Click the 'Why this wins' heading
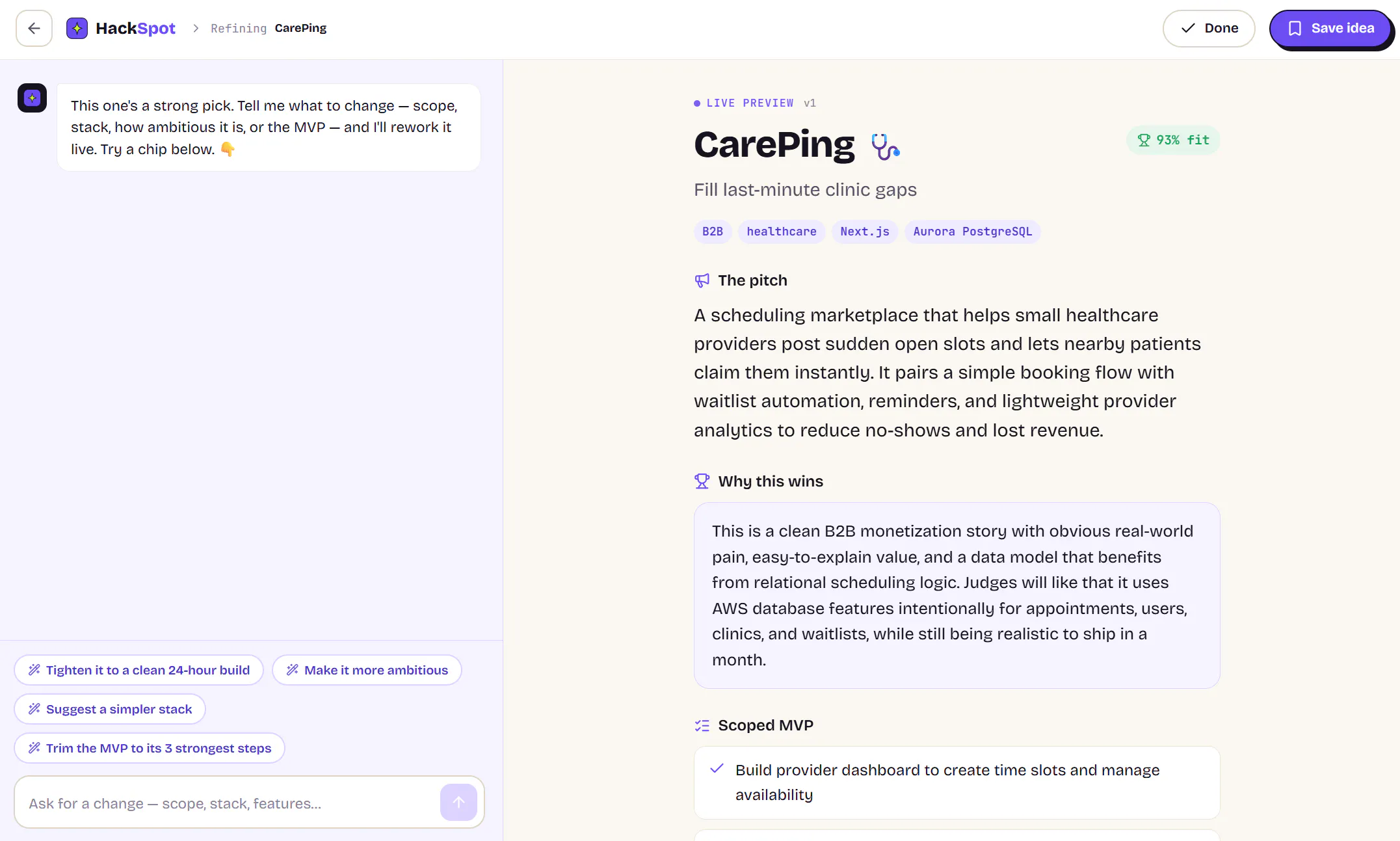Image resolution: width=1400 pixels, height=841 pixels. [x=771, y=481]
